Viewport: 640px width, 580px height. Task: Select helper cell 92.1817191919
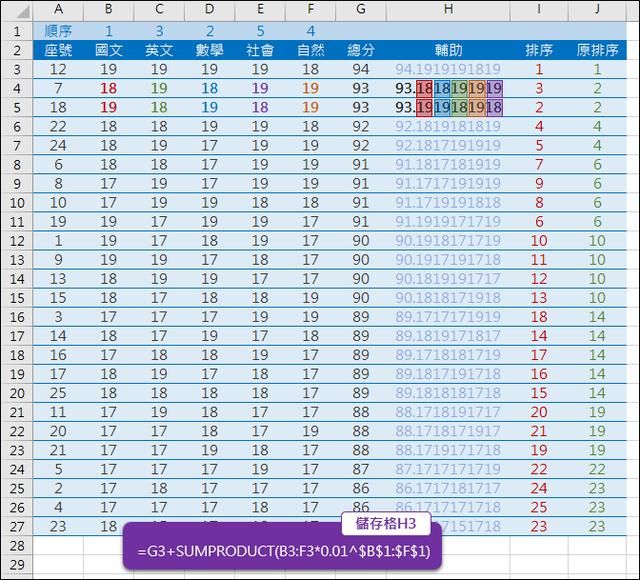[x=448, y=145]
